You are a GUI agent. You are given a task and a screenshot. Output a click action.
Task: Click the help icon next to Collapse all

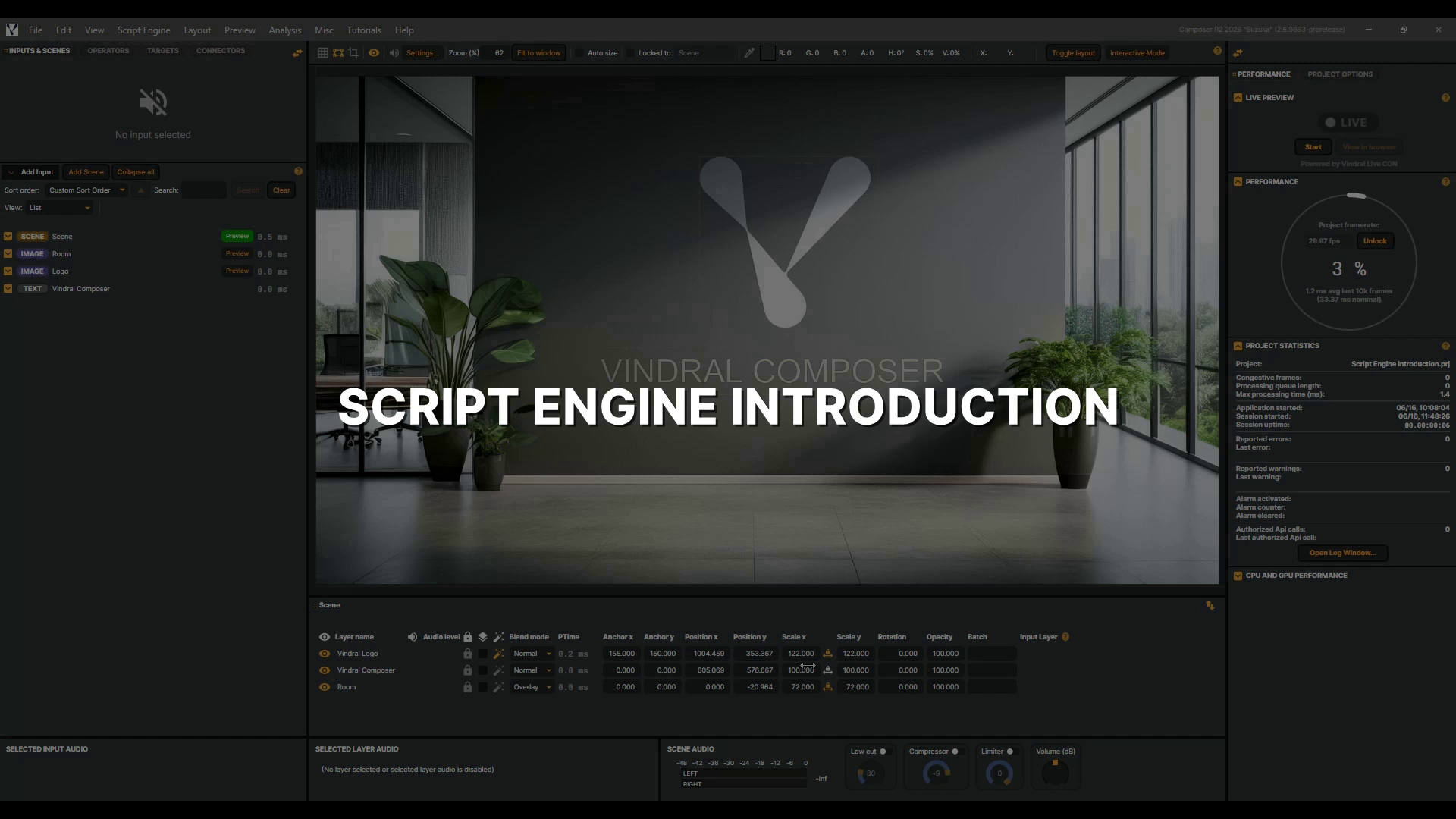pos(298,171)
